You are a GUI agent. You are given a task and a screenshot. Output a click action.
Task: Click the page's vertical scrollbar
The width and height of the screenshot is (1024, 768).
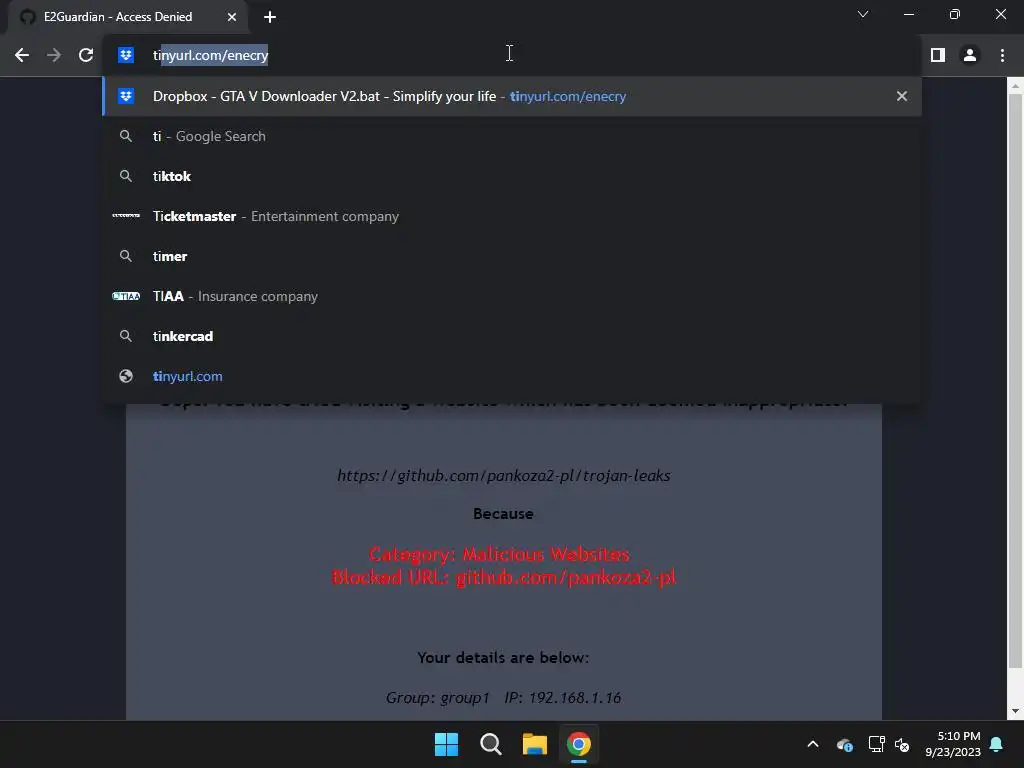pos(1015,381)
